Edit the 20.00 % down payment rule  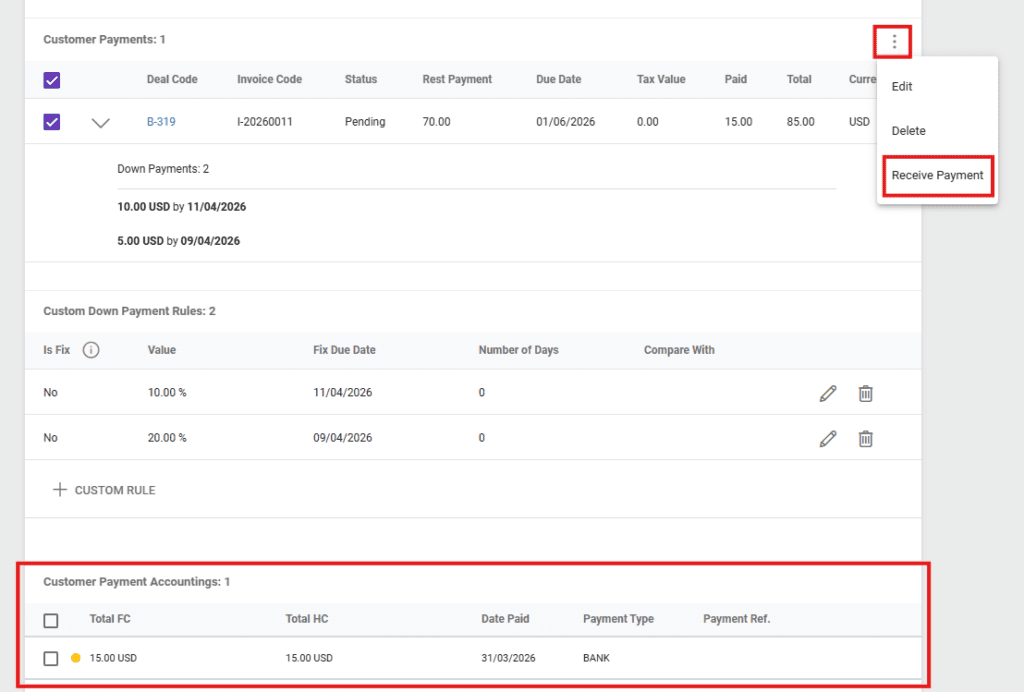pyautogui.click(x=827, y=438)
